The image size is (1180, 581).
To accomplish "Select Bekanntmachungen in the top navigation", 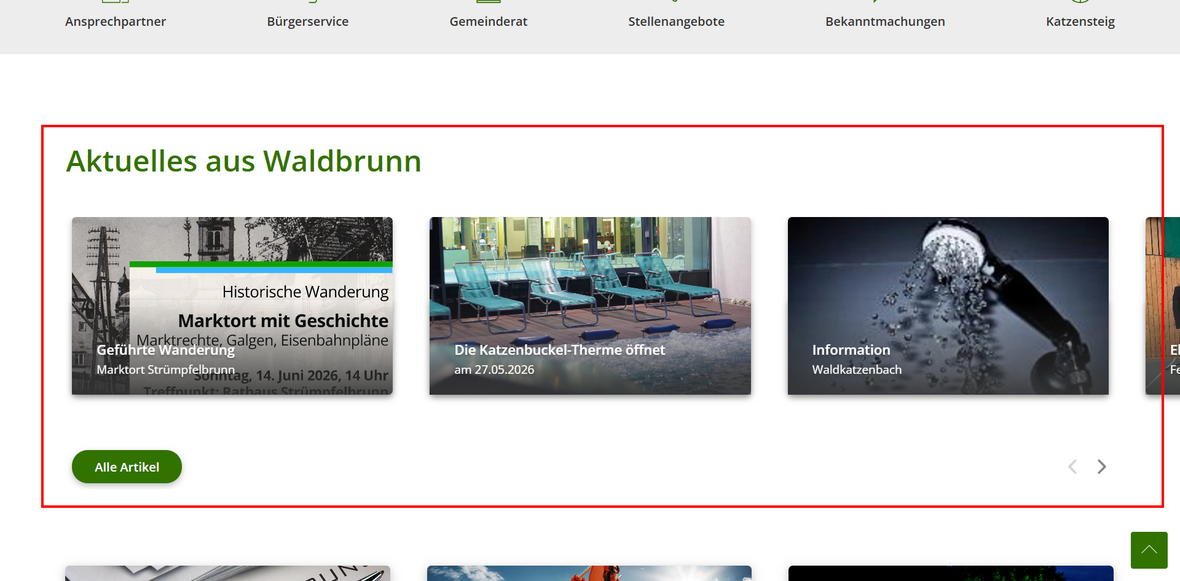I will pyautogui.click(x=885, y=21).
